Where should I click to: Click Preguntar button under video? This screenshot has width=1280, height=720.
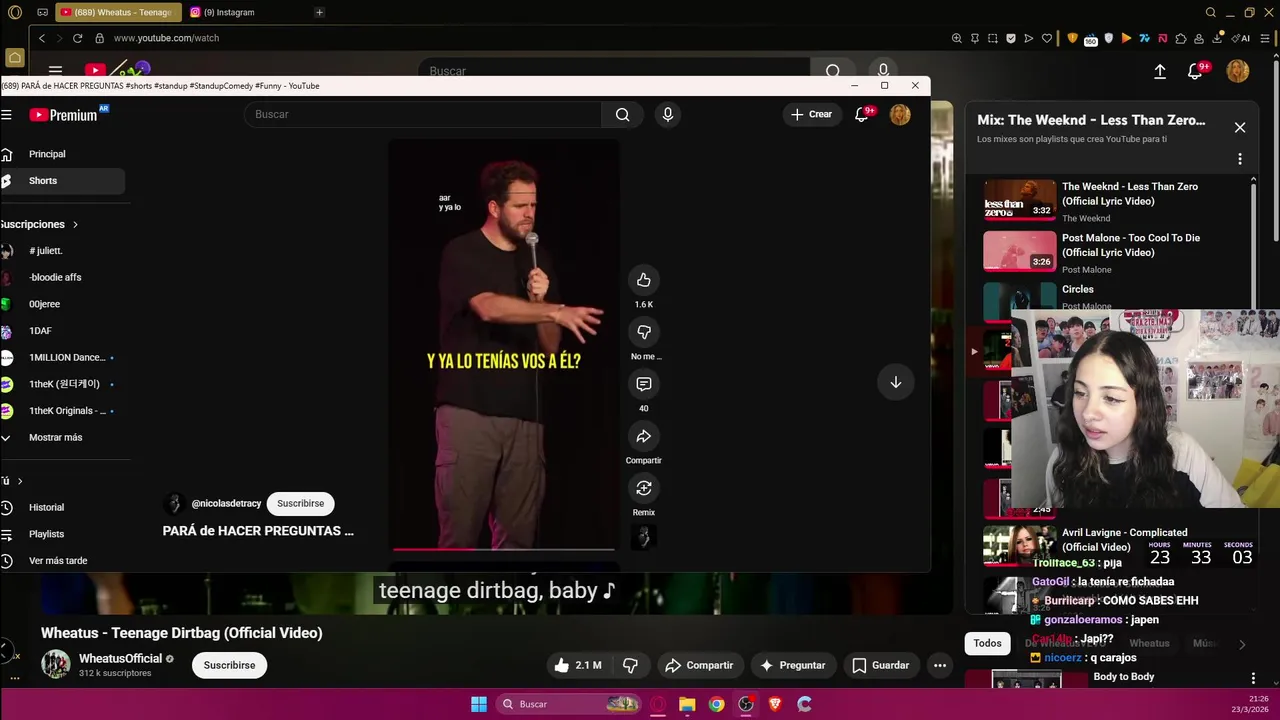click(793, 665)
